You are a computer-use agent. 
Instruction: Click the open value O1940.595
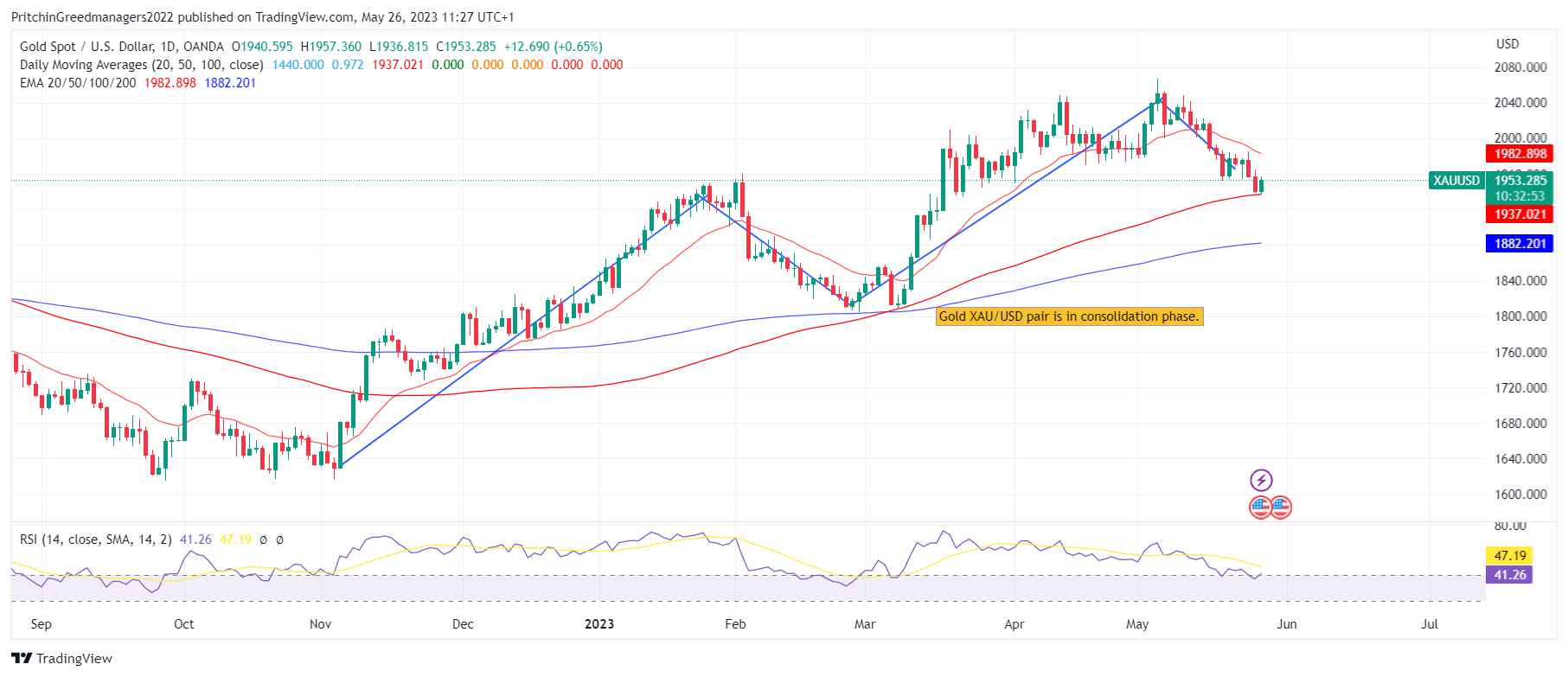(262, 47)
